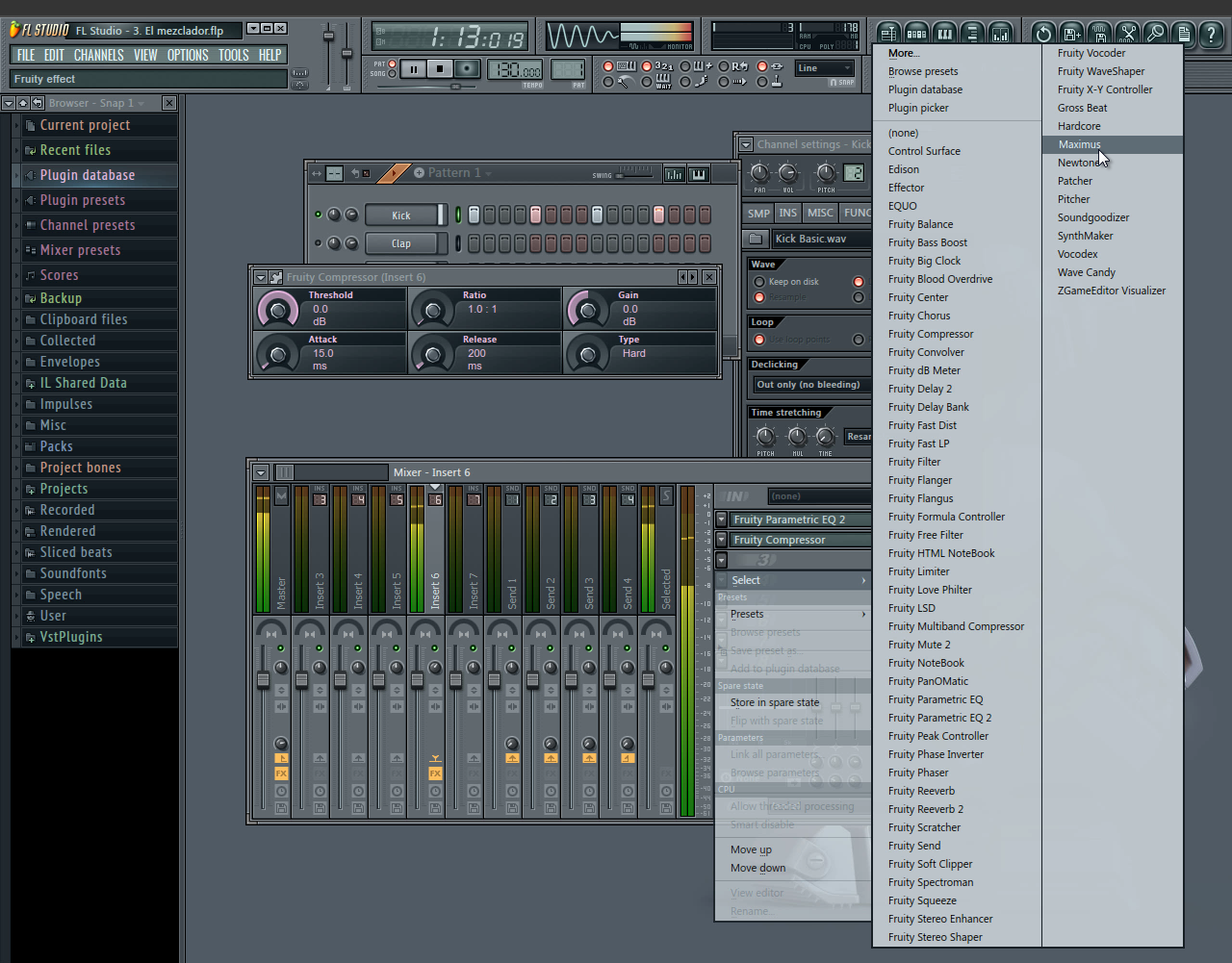The image size is (1232, 963).
Task: Toggle the Resample option in Wave section
Action: [759, 297]
